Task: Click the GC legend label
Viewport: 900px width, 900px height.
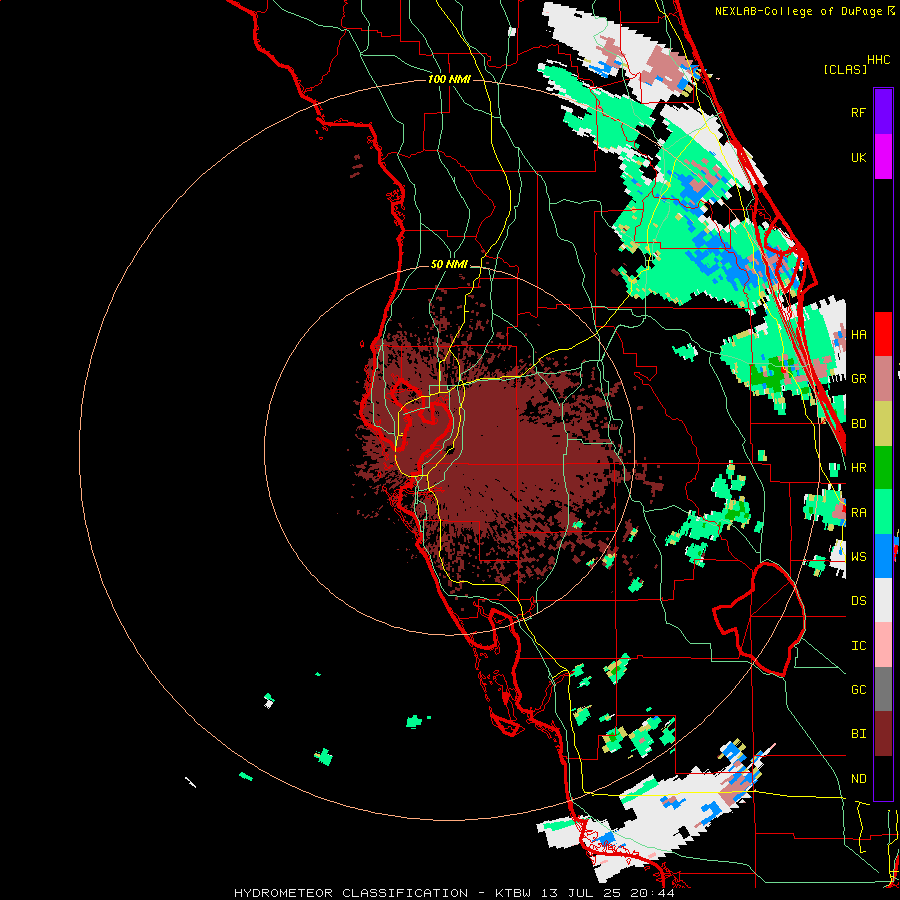Action: coord(858,690)
